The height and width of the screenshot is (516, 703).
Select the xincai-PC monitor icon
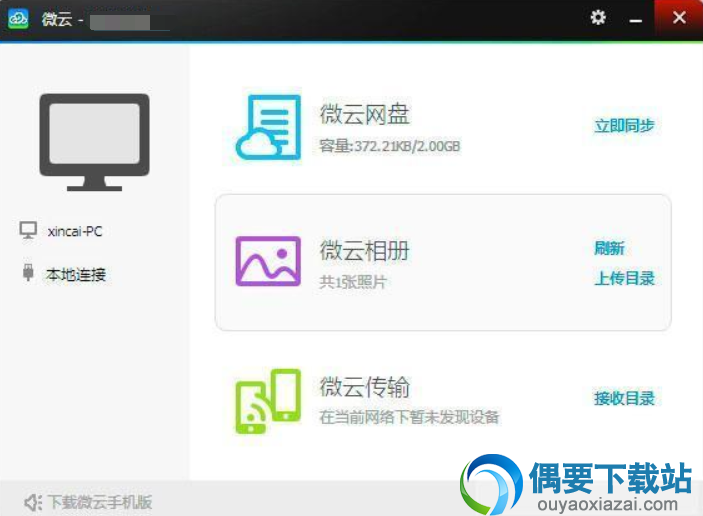pos(28,230)
